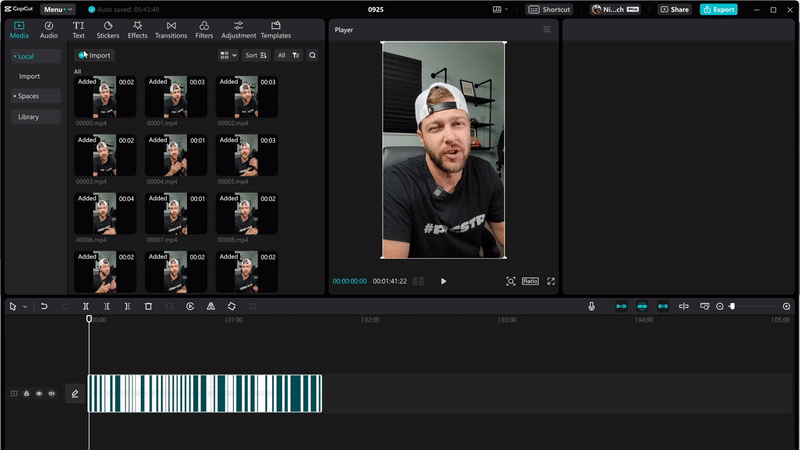Screen dimensions: 800x450
Task: Click the Undo arrow in timeline toolbar
Action: pos(44,306)
